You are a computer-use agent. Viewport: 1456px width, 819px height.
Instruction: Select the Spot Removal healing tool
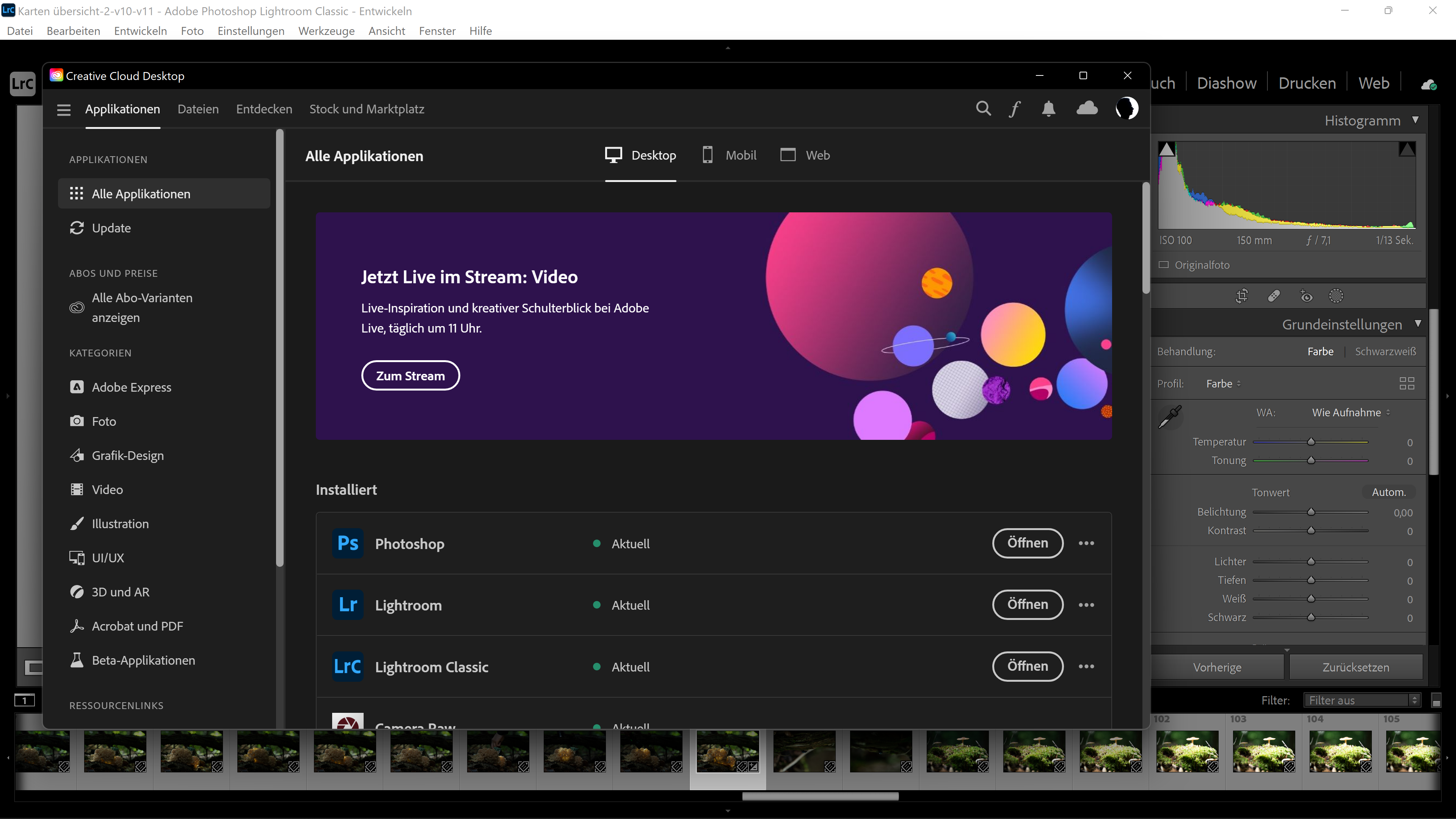1274,296
